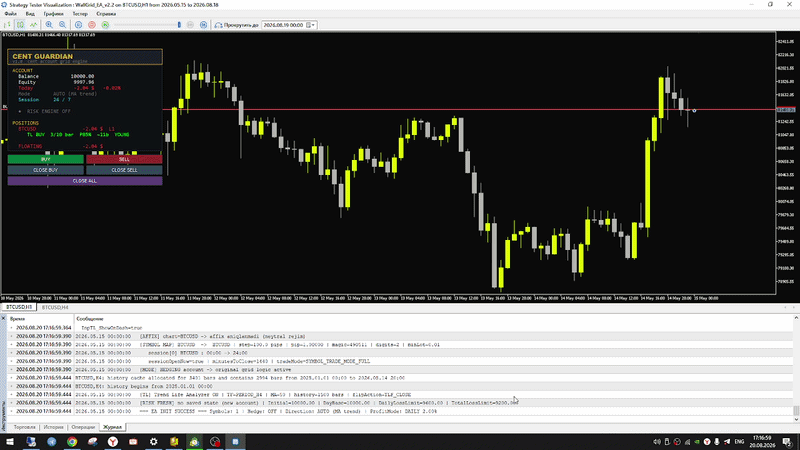Open the scroll-to date picker dropdown
The height and width of the screenshot is (450, 800).
tap(310, 24)
